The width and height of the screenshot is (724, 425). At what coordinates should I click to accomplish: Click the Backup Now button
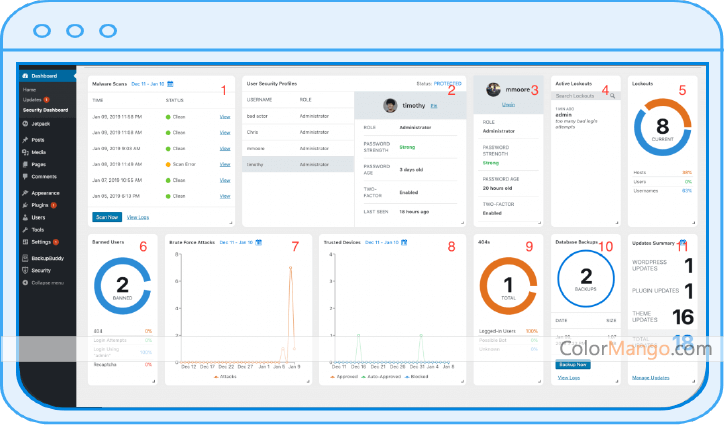pos(572,364)
